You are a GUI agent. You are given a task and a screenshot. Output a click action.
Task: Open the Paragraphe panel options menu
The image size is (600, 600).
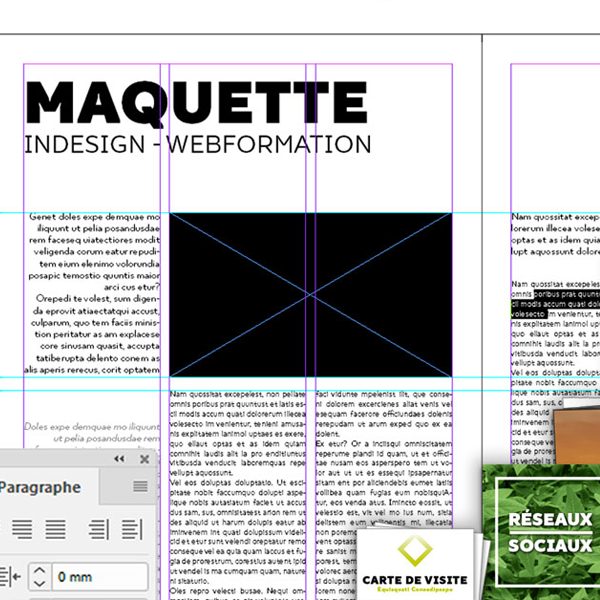[139, 487]
